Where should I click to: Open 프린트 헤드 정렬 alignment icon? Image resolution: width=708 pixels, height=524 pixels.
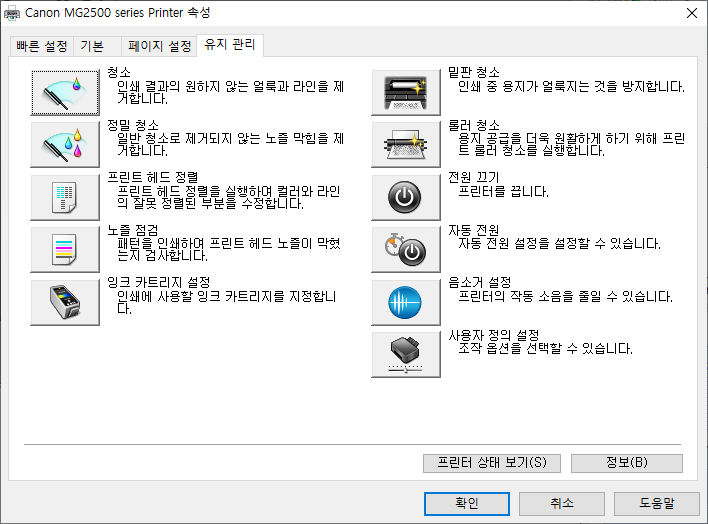pos(65,197)
